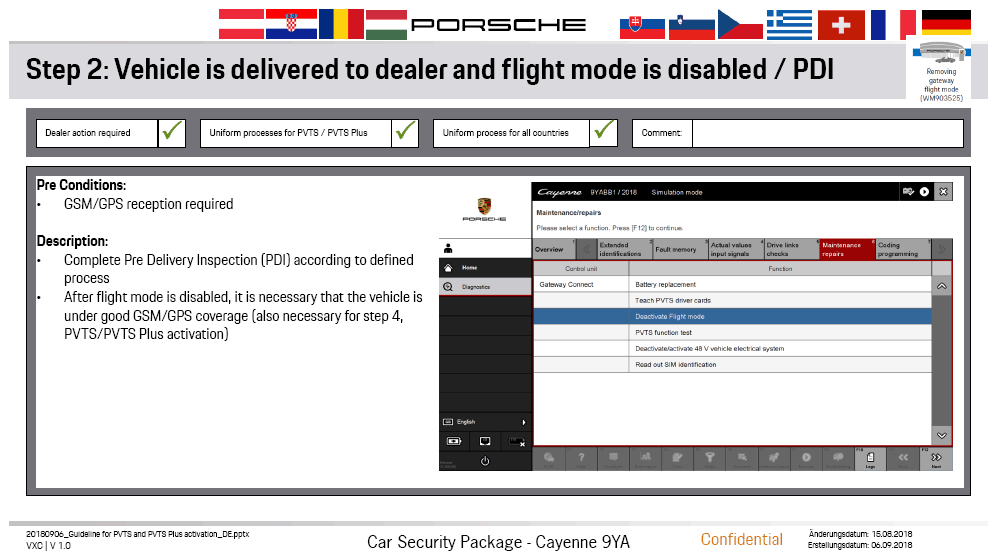Click the empty Comment field

827,133
